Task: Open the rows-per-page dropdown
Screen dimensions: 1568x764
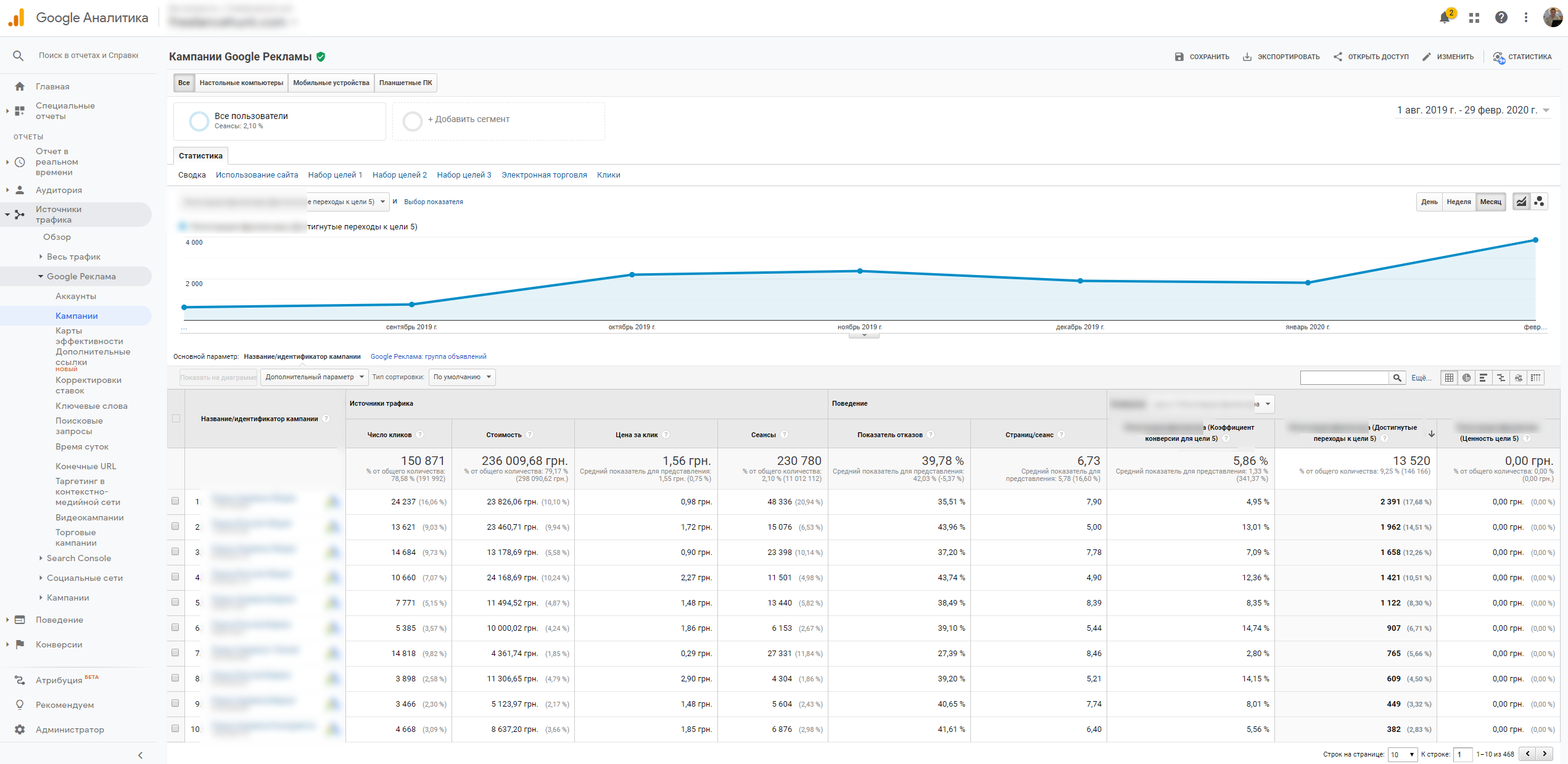Action: [x=1402, y=754]
